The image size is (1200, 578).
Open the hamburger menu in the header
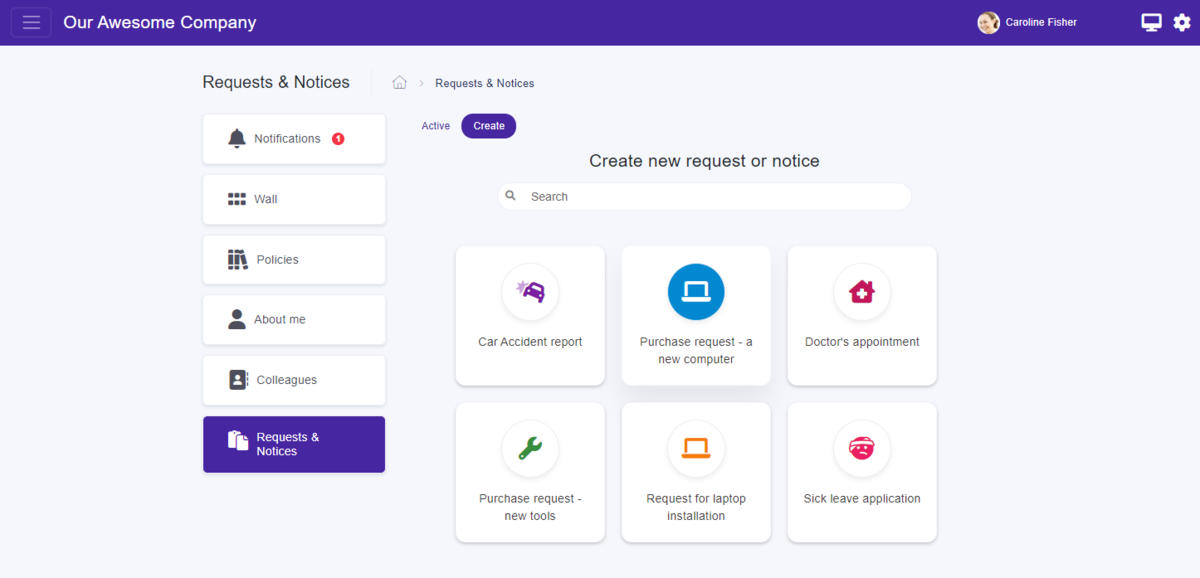coord(31,22)
